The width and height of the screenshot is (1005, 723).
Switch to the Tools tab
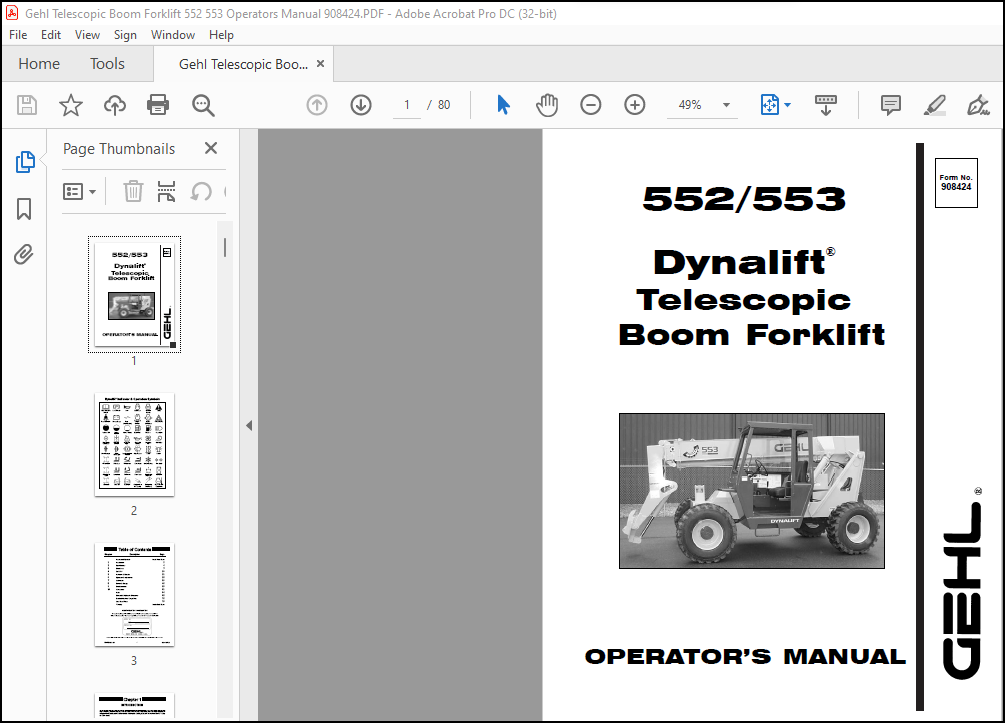click(107, 64)
